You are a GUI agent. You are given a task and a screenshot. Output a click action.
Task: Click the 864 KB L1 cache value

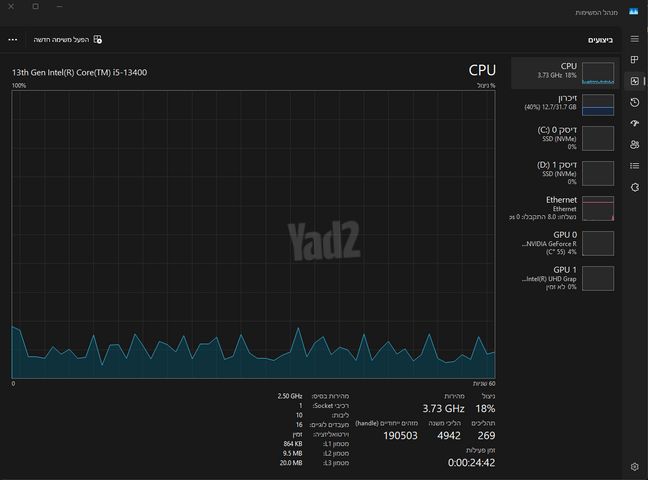tap(293, 444)
